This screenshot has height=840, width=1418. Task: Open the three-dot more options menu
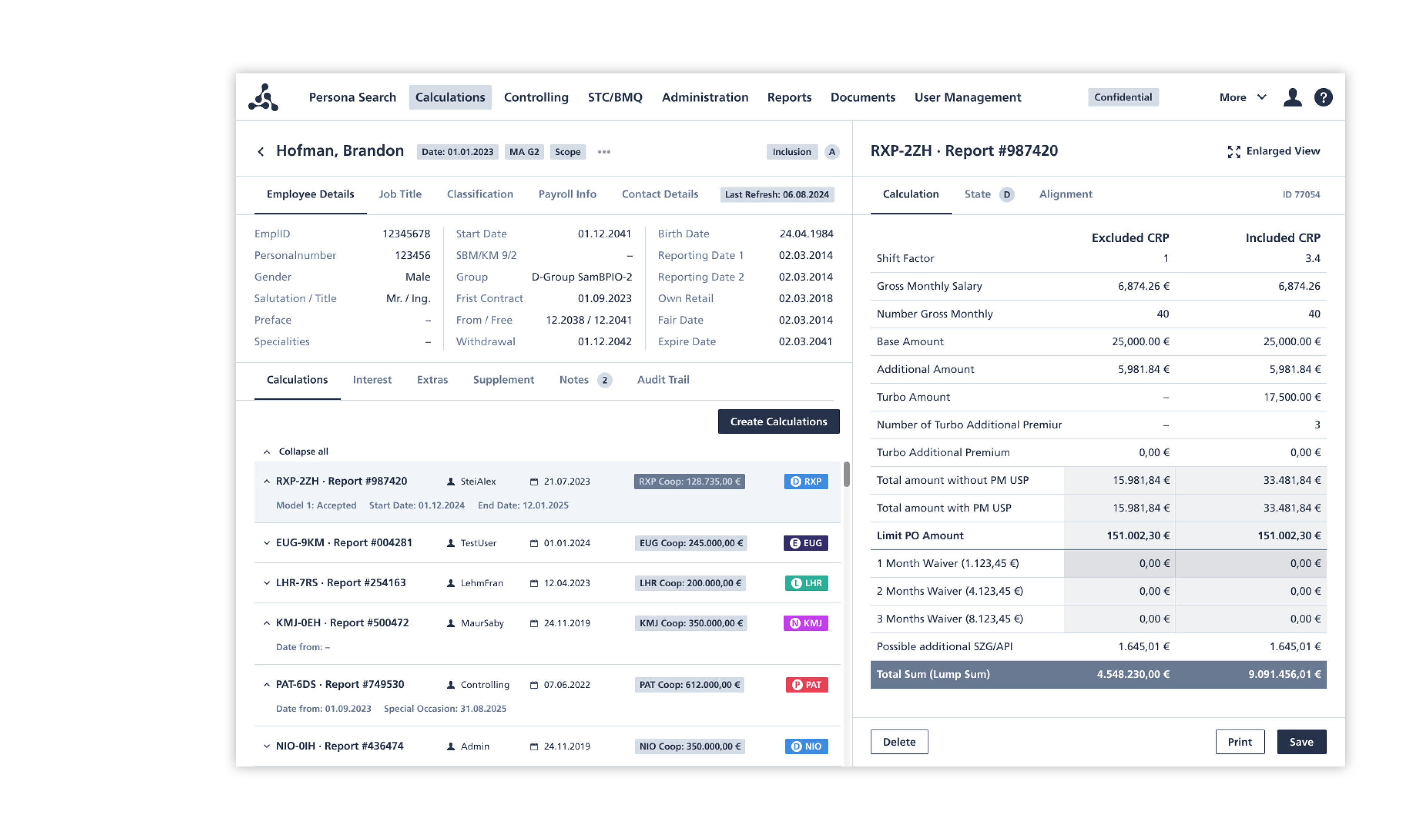pyautogui.click(x=604, y=152)
